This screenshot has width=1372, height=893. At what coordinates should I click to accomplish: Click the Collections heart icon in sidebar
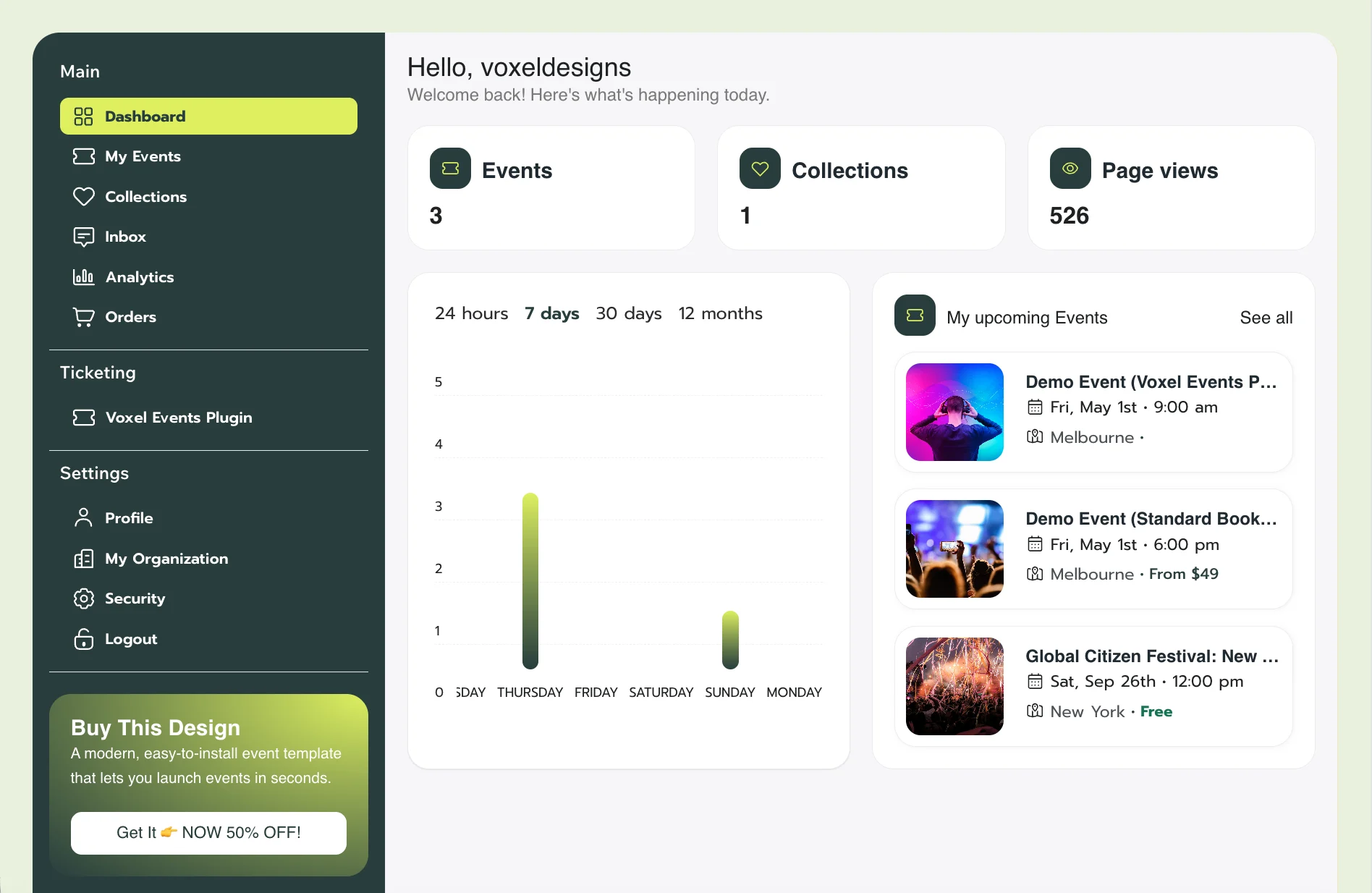pos(83,197)
